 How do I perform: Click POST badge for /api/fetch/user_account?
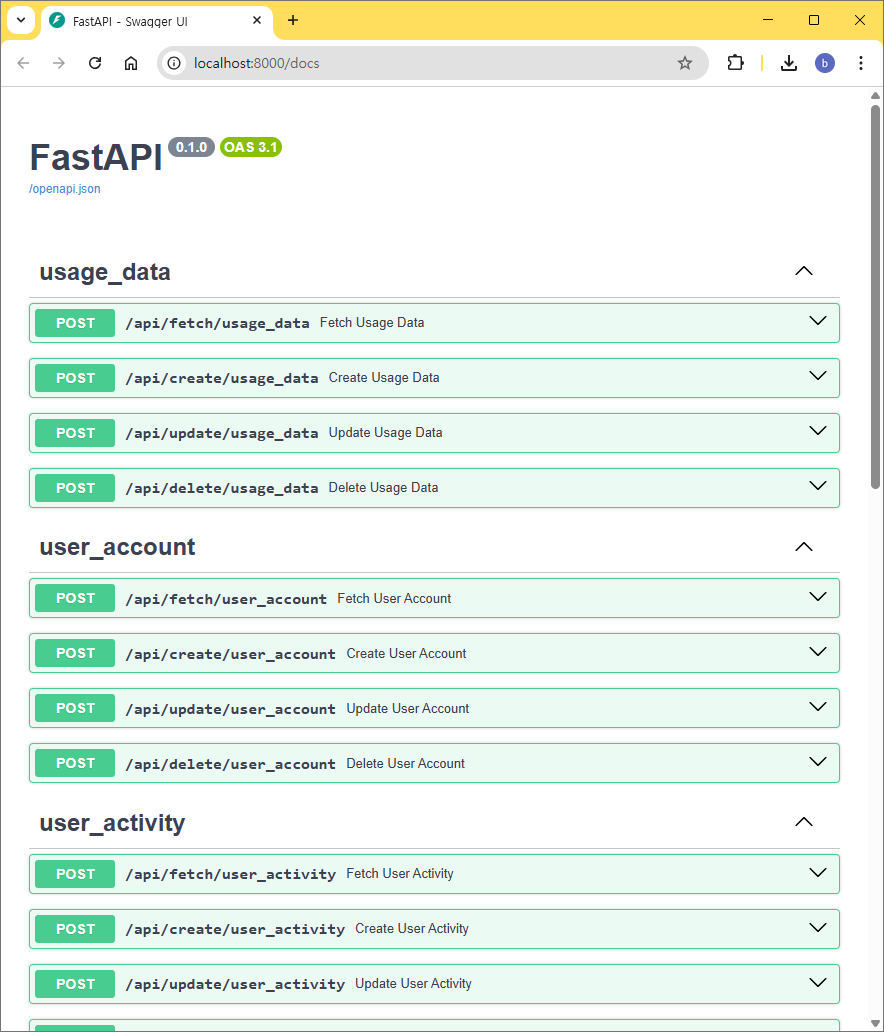[x=75, y=598]
